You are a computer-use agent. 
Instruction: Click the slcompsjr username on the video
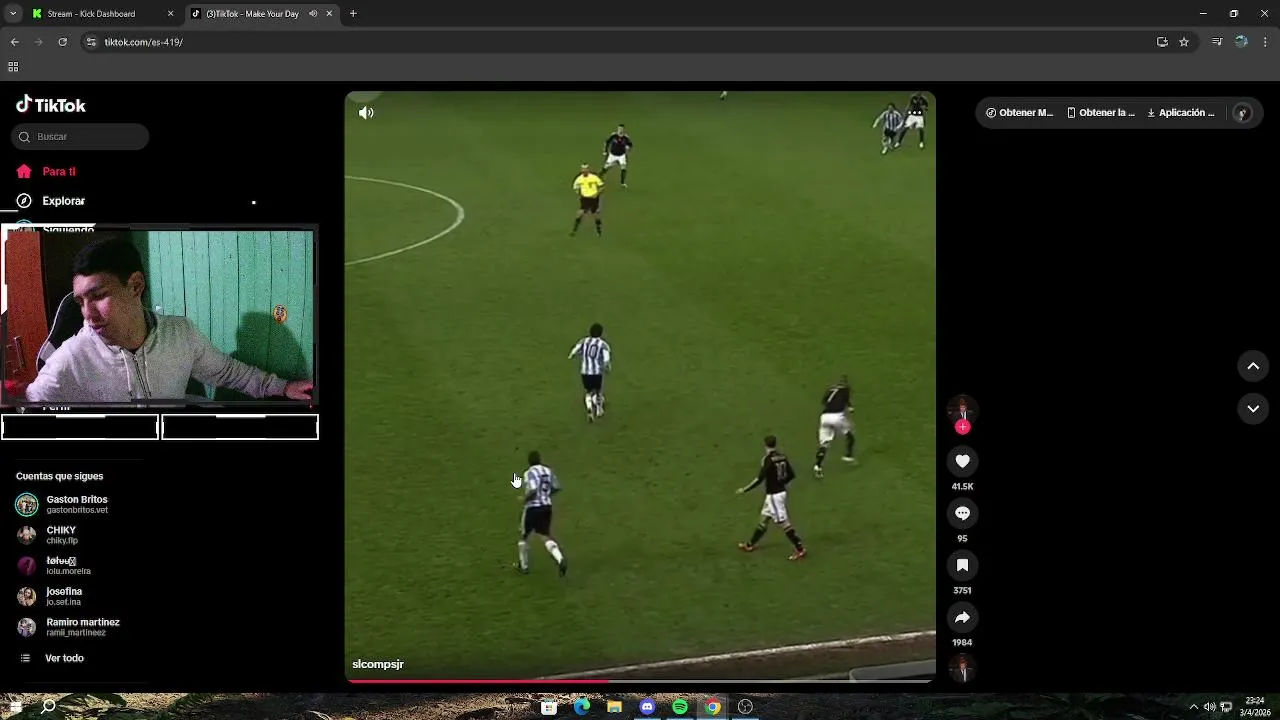coord(378,664)
